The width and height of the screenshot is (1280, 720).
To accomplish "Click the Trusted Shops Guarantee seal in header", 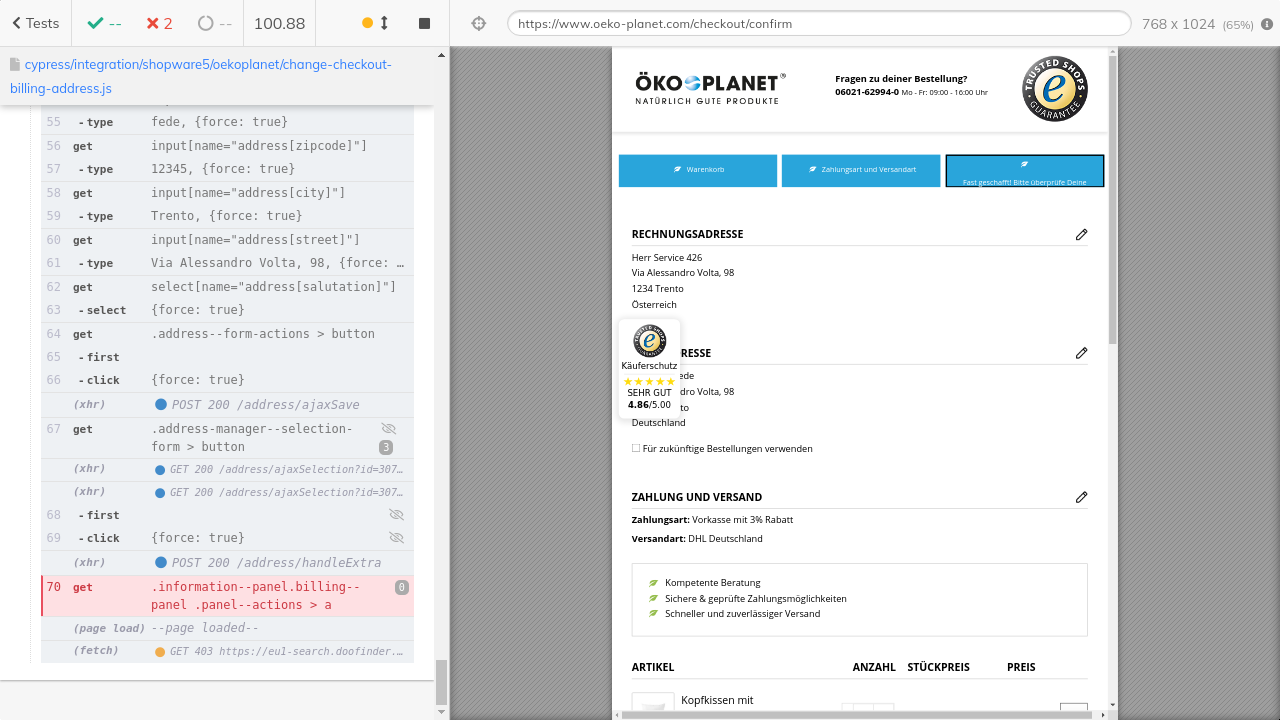I will pyautogui.click(x=1054, y=89).
